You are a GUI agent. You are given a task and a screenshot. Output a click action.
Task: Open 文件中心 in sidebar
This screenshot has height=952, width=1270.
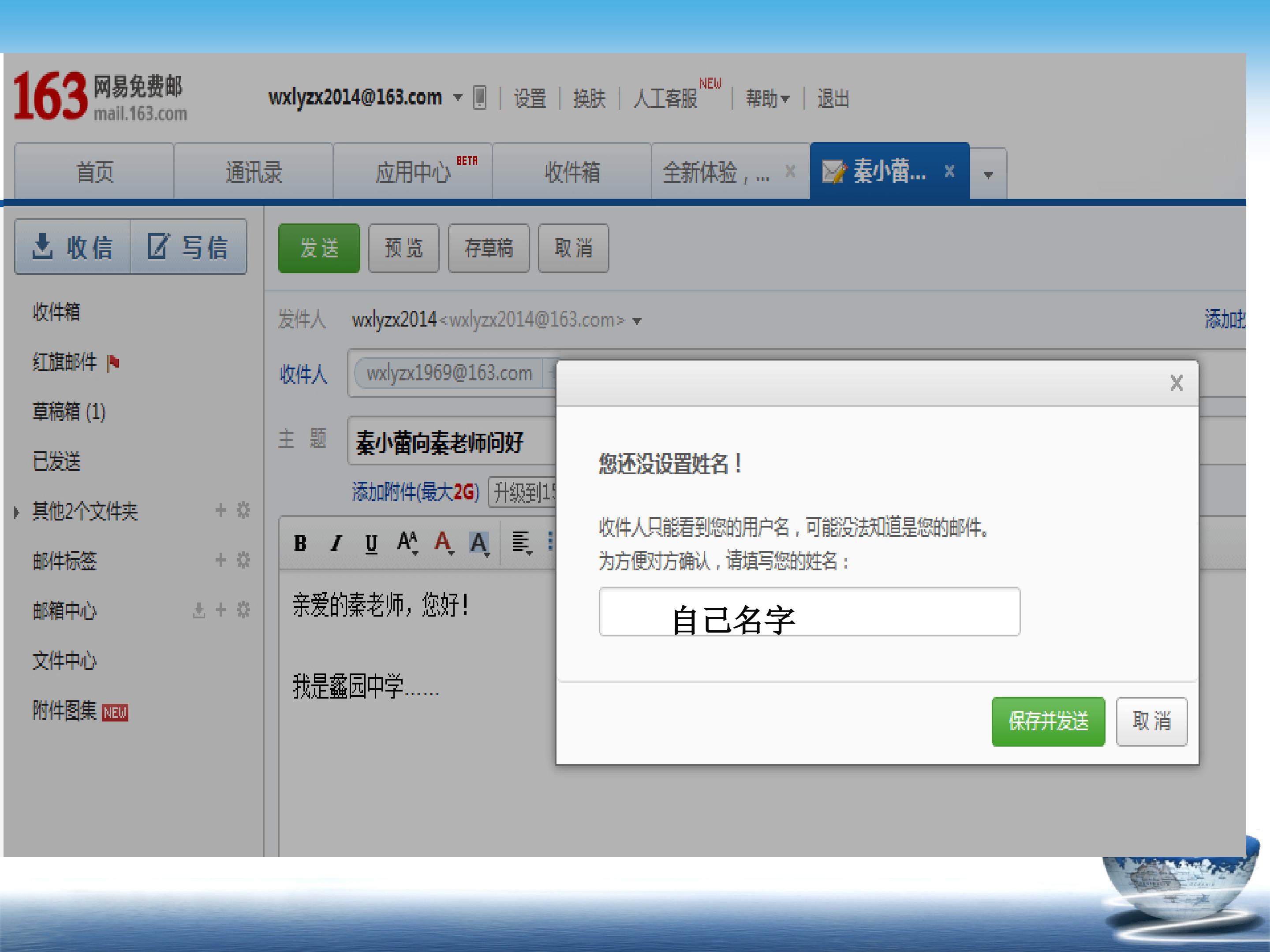[64, 661]
